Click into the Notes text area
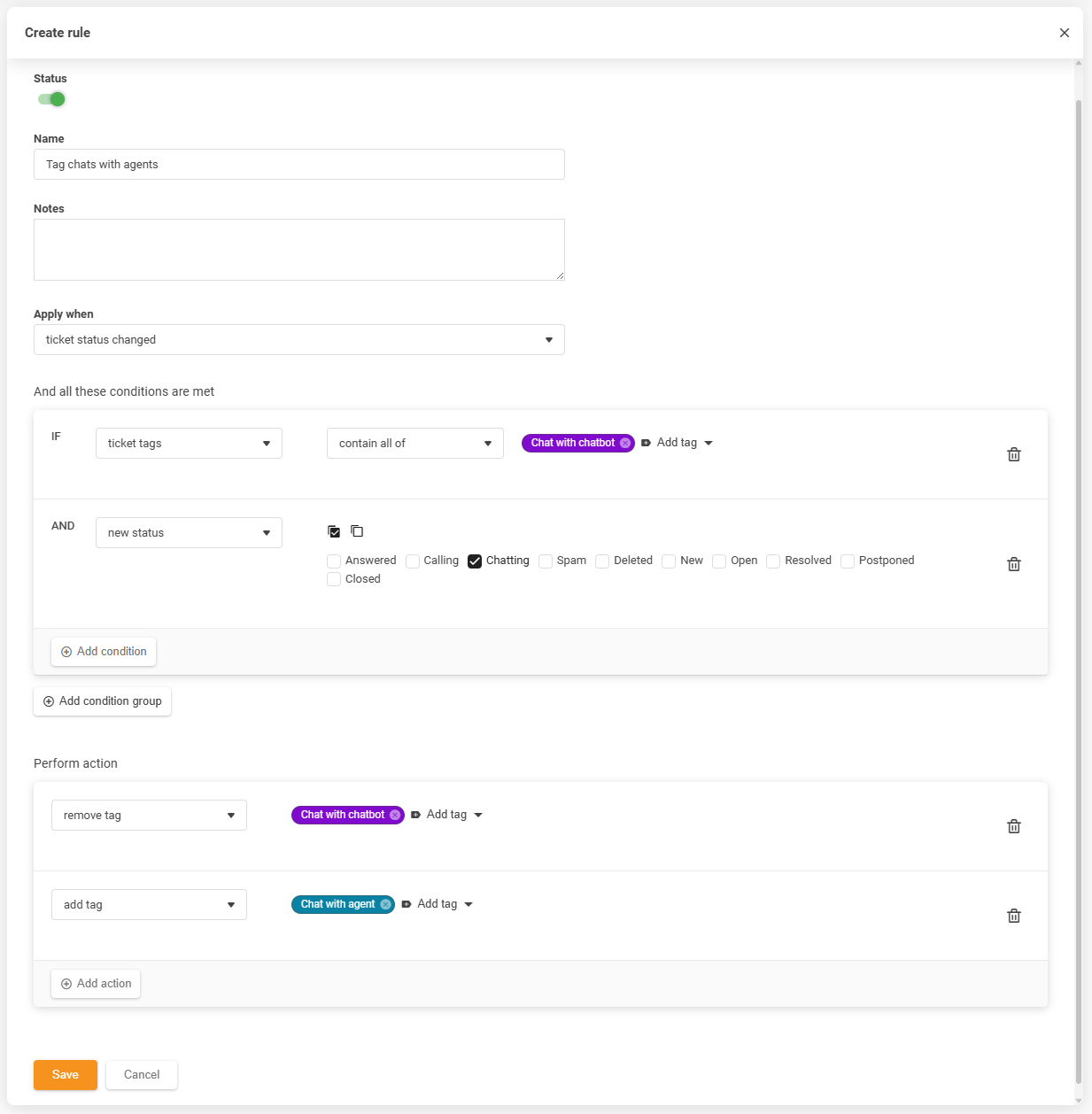Viewport: 1092px width, 1114px height. point(298,250)
